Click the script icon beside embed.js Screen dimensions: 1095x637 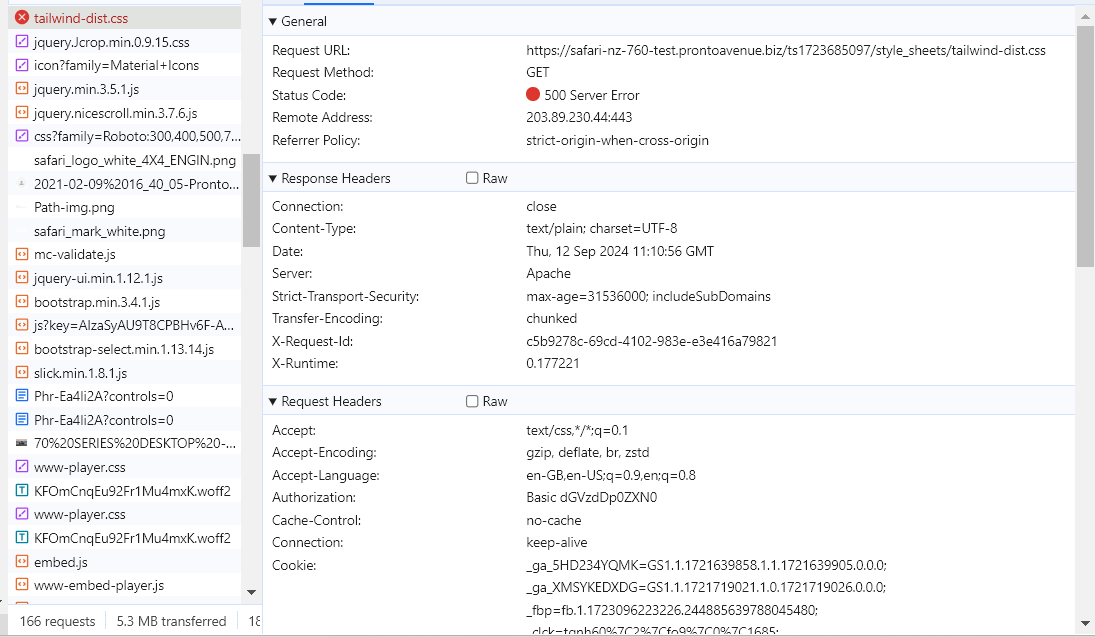pos(22,562)
